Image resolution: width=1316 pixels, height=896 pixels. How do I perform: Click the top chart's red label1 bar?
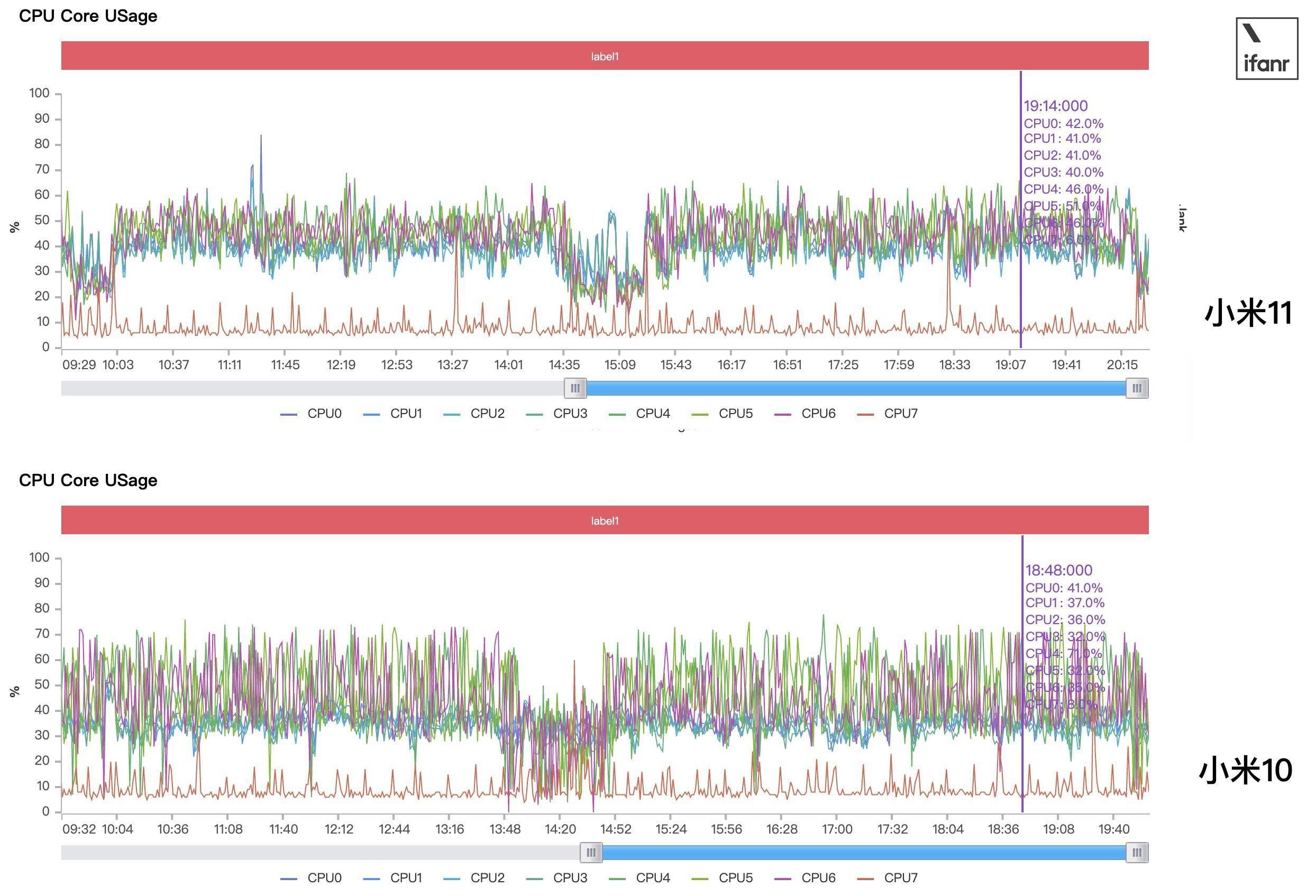pyautogui.click(x=605, y=56)
